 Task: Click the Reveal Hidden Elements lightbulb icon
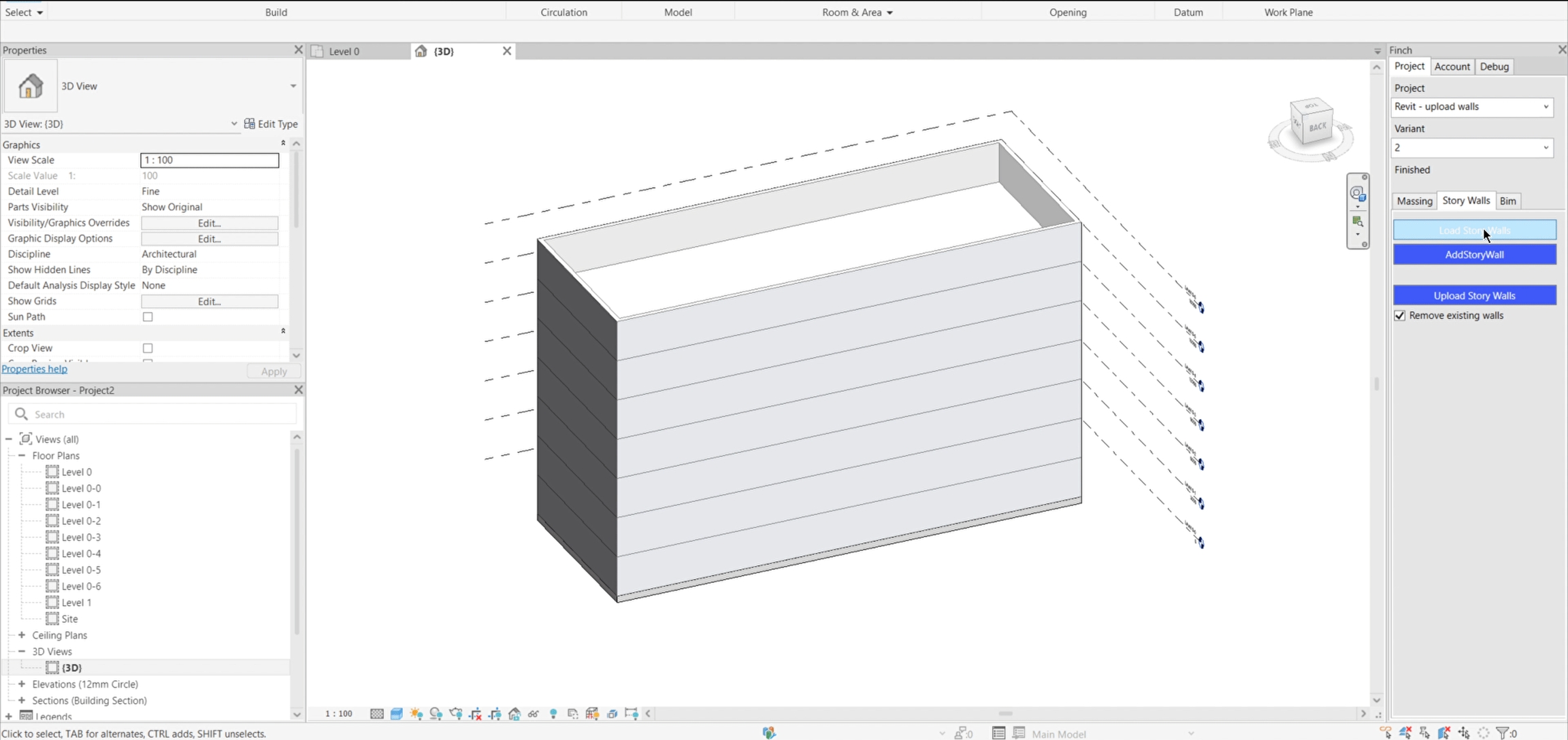click(x=553, y=713)
